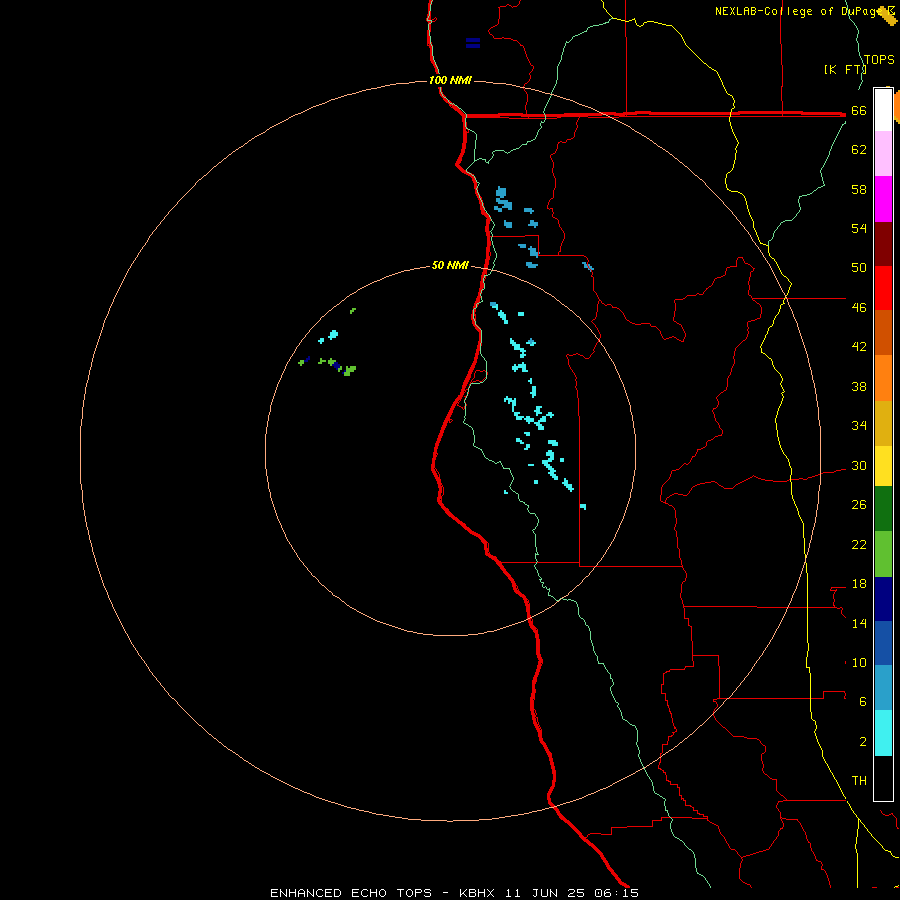The height and width of the screenshot is (900, 900).
Task: Click the "46" legend value
Action: (859, 308)
